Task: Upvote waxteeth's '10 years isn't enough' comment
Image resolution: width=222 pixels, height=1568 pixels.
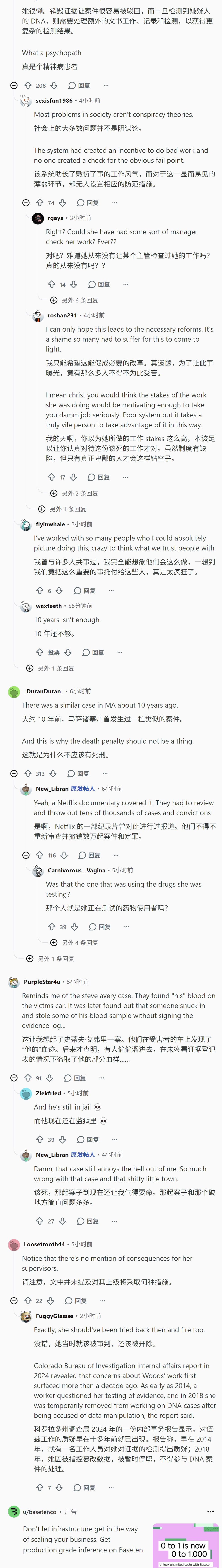Action: pos(40,652)
